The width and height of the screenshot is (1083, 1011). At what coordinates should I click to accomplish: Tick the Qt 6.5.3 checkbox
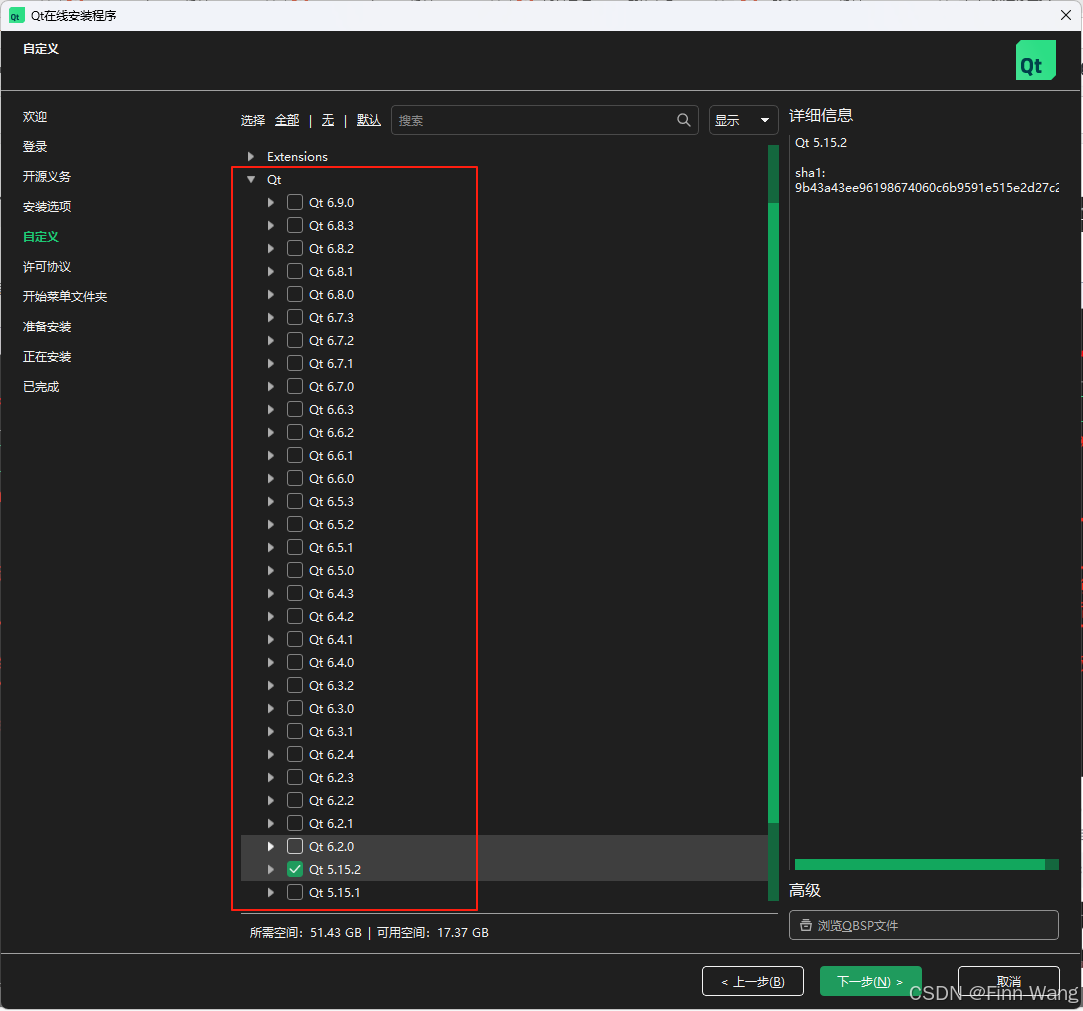(x=295, y=501)
